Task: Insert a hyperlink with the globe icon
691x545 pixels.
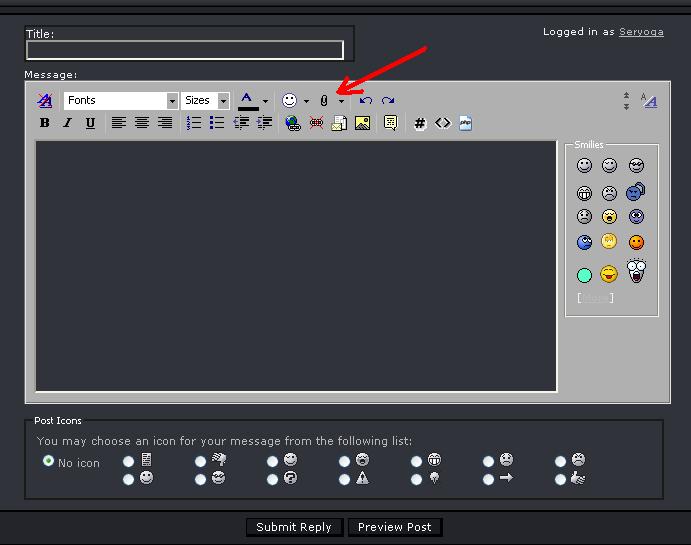Action: pyautogui.click(x=292, y=123)
